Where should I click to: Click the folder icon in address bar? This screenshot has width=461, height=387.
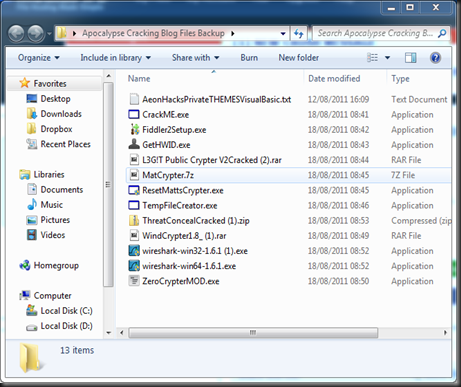62,33
